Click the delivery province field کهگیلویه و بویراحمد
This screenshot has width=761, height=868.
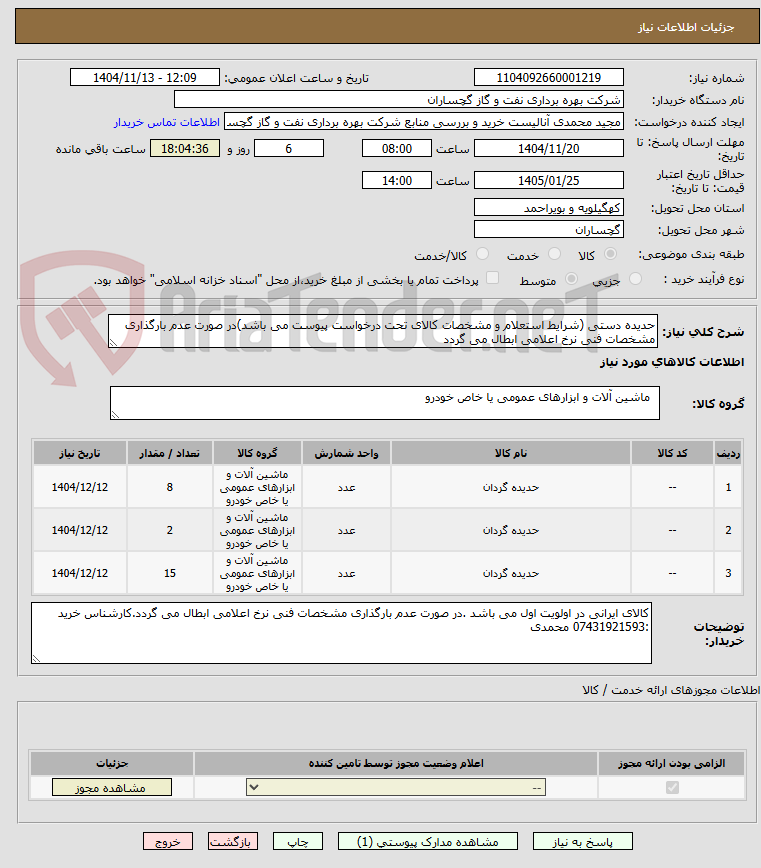[548, 208]
